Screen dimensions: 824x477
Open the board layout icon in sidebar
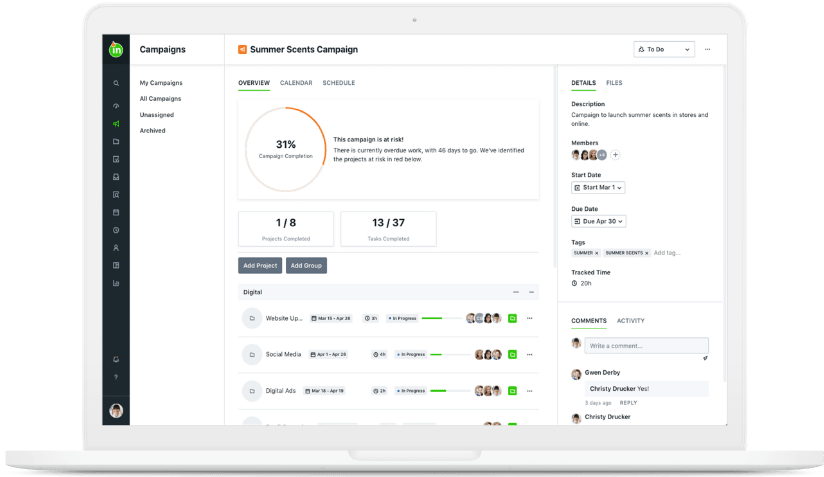(x=116, y=265)
